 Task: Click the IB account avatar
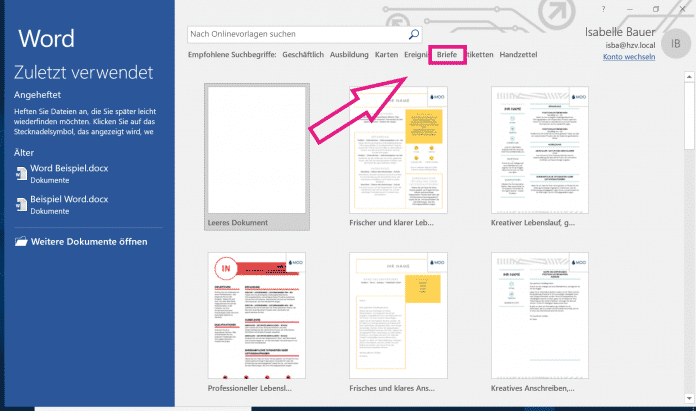(x=676, y=43)
